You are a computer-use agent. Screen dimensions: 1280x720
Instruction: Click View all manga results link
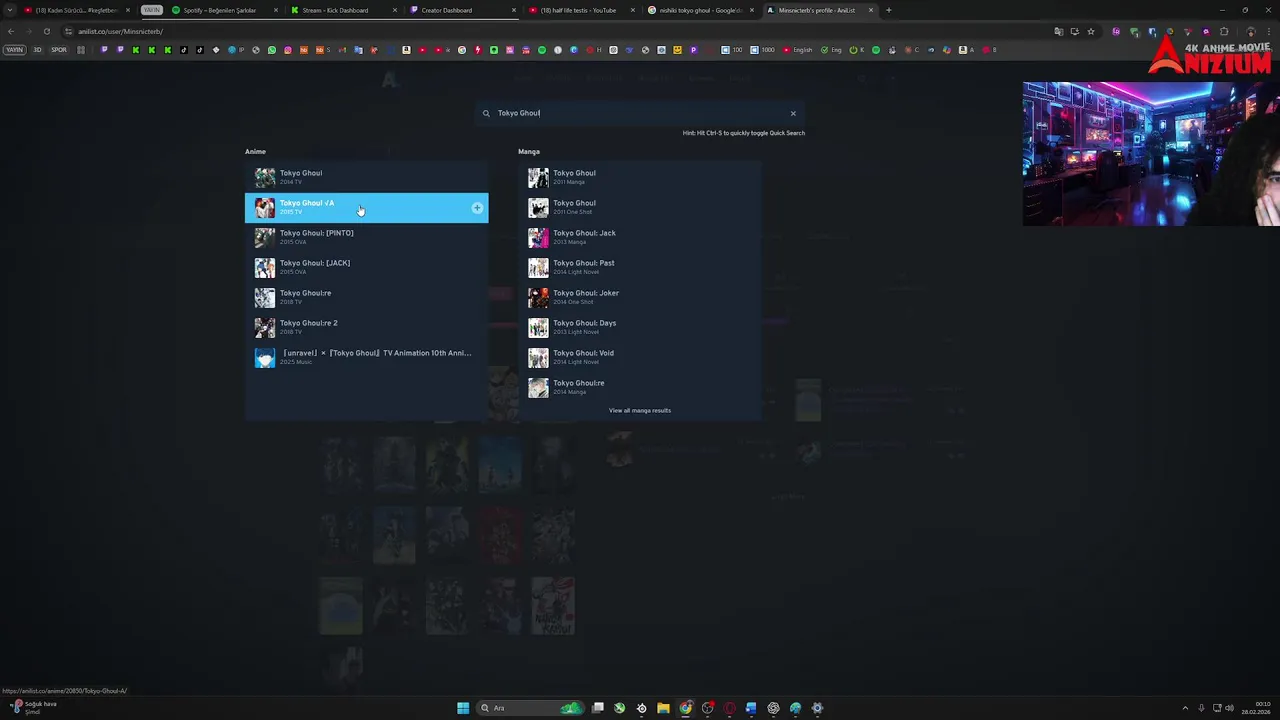(640, 410)
